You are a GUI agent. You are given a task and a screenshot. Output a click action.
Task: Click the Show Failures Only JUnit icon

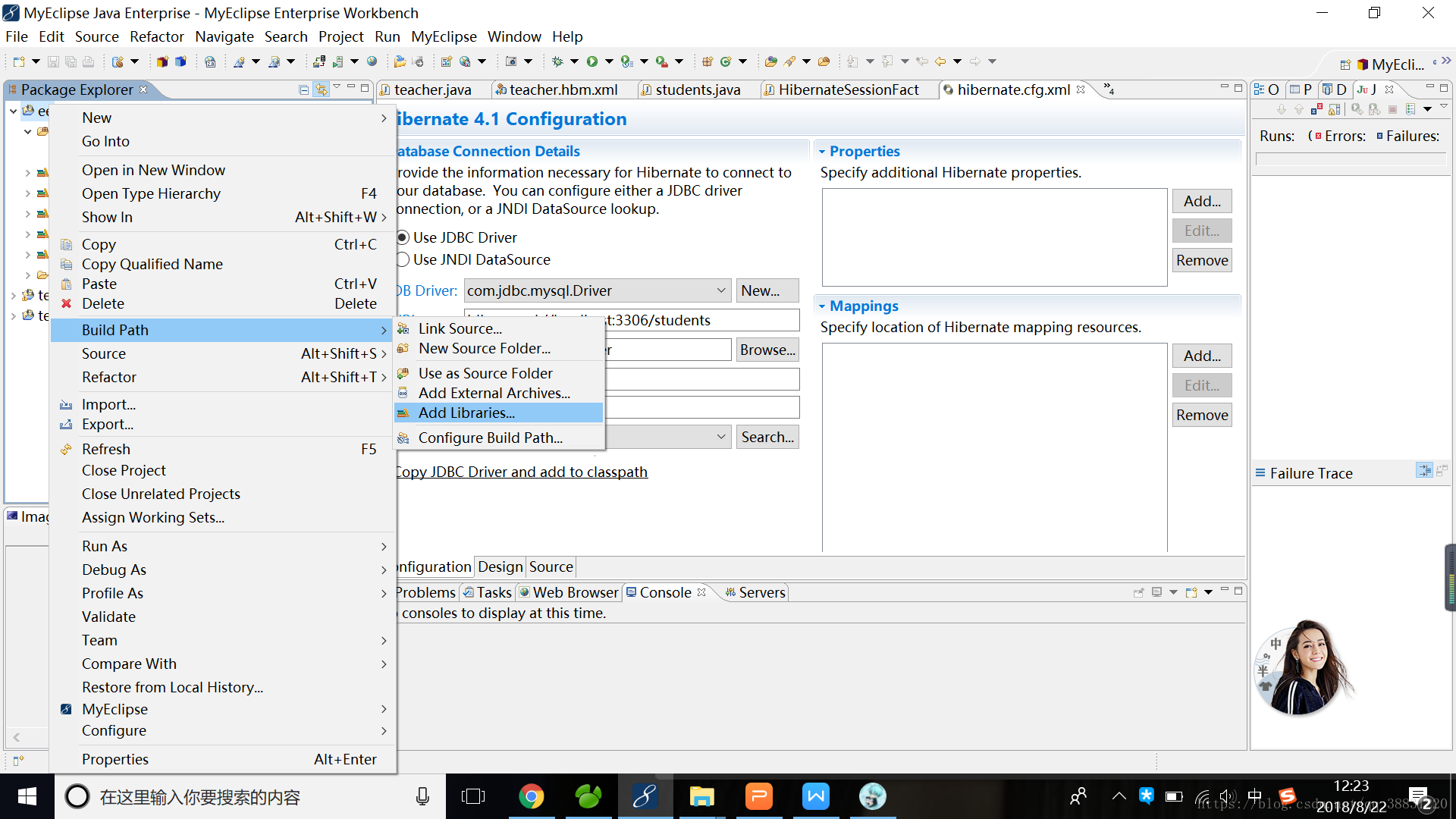1316,109
